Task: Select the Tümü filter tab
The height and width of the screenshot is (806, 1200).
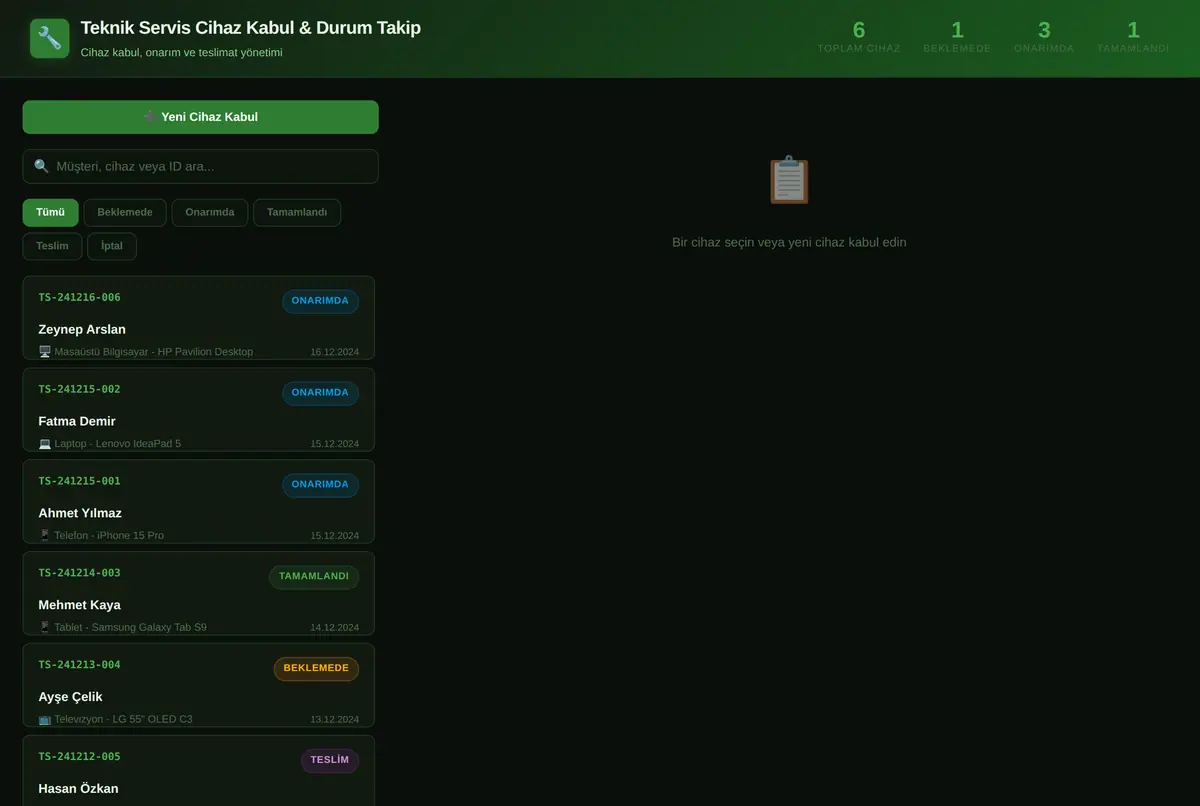Action: pyautogui.click(x=50, y=212)
